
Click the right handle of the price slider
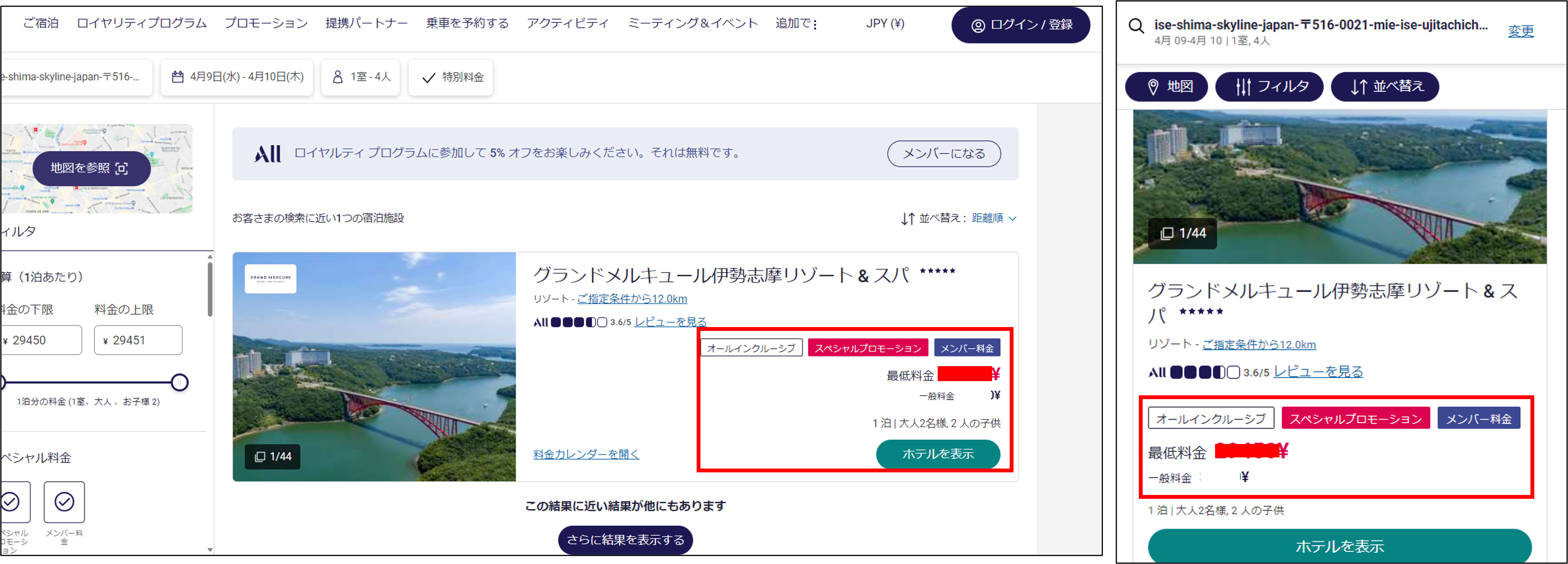(180, 383)
